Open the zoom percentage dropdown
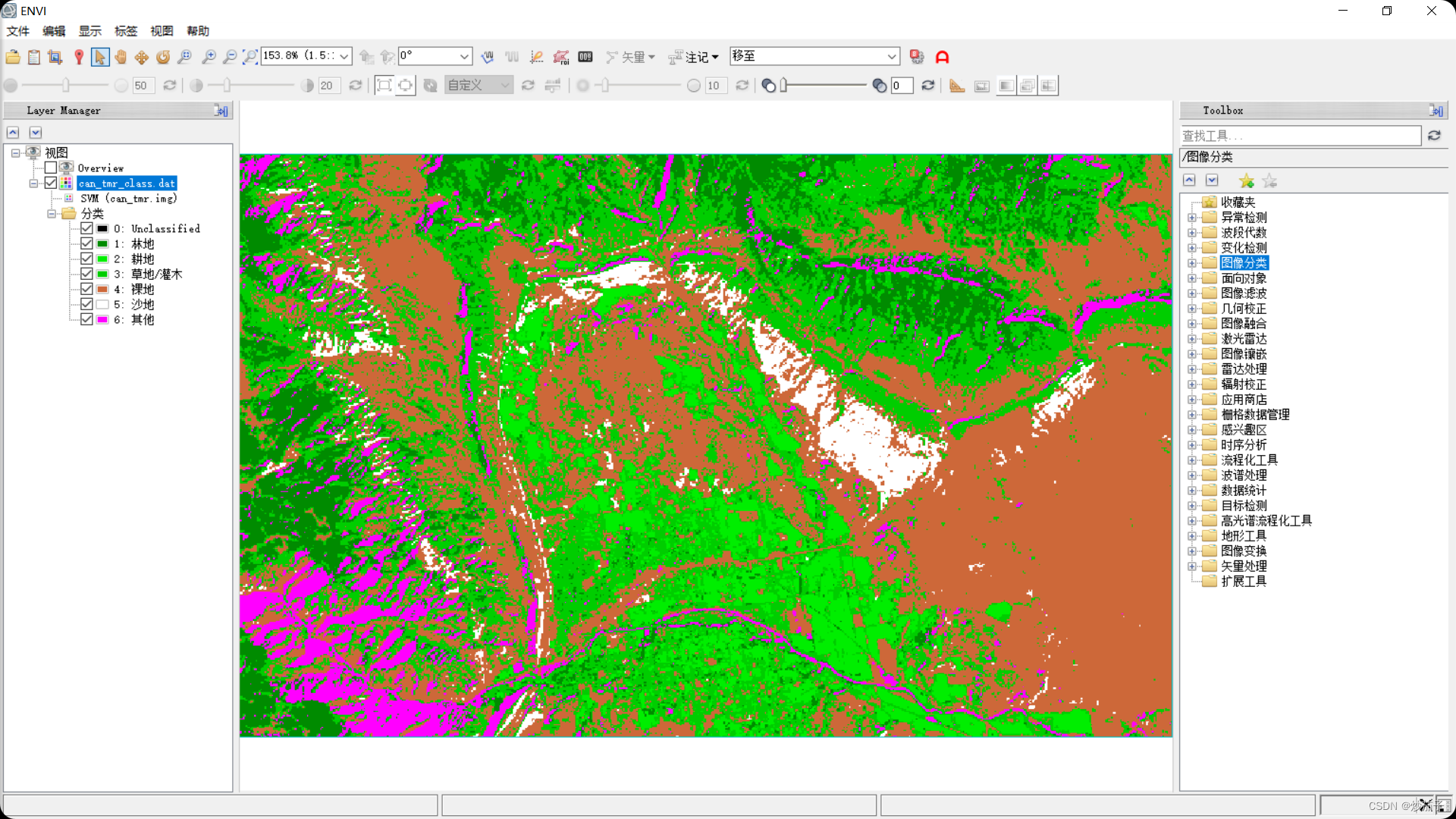Screen dimensions: 1456x819 pos(344,56)
